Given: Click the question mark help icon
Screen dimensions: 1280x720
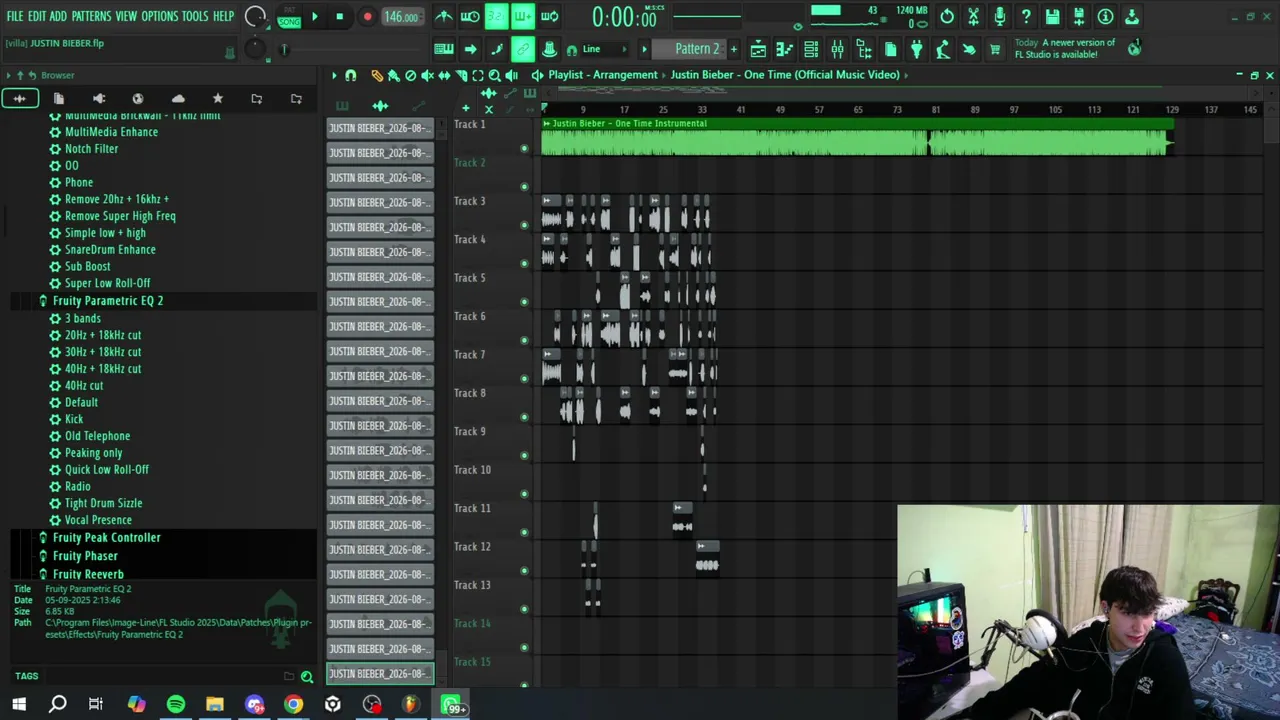Looking at the screenshot, I should [x=1026, y=17].
